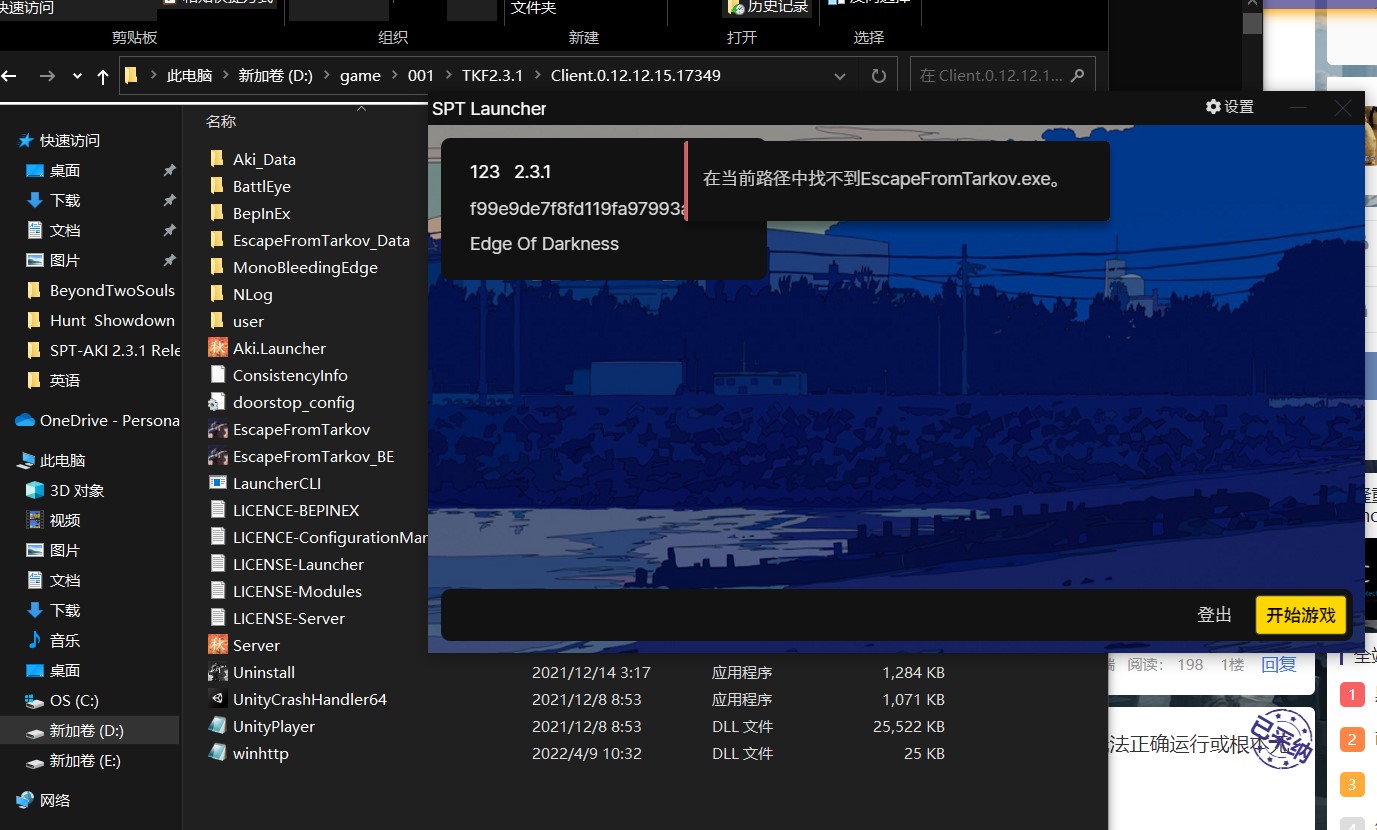Select EscapeFromTarkov_BE application icon
The width and height of the screenshot is (1377, 830).
point(217,456)
